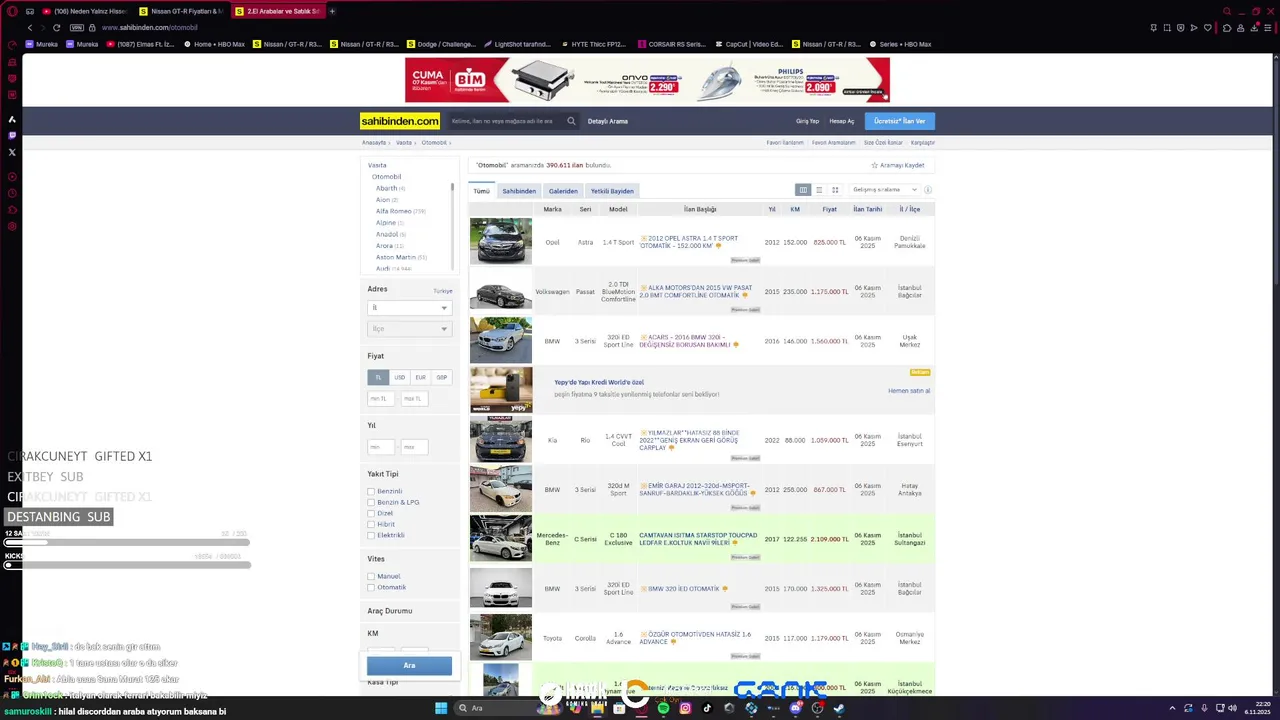Click the sorting info icon
1280x720 pixels.
(x=927, y=190)
